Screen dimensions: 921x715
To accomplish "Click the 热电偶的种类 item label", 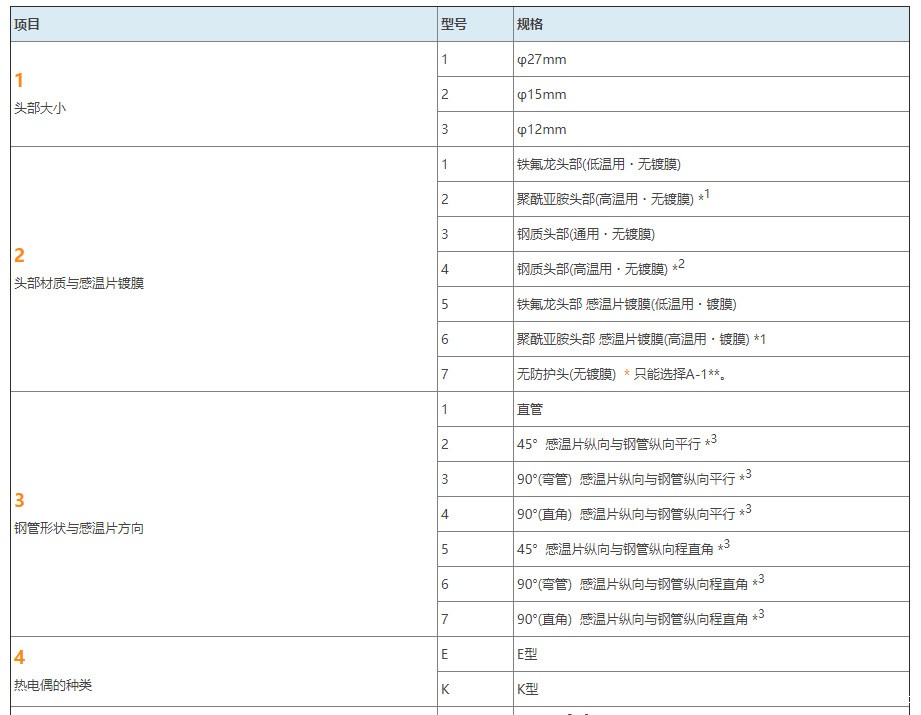I will (x=53, y=685).
